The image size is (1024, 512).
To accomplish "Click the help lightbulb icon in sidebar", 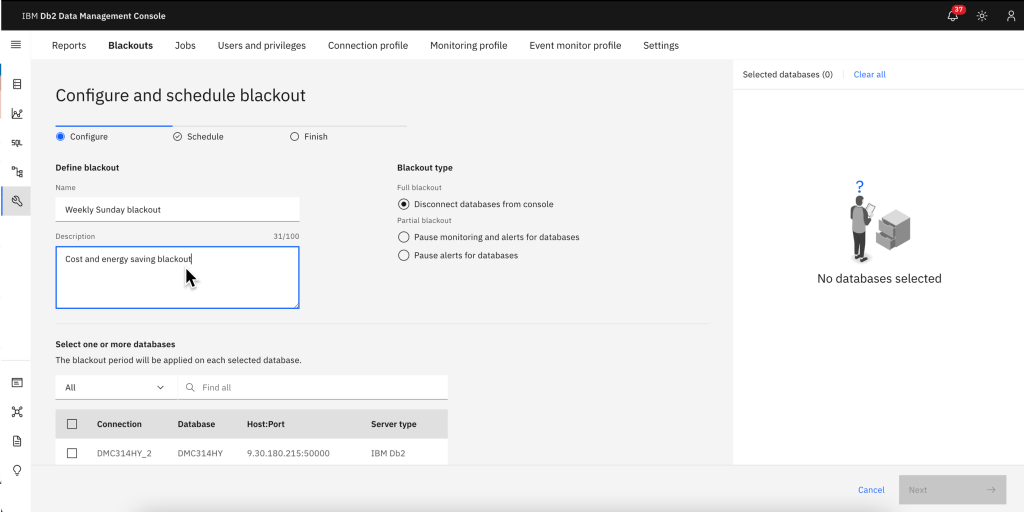I will [17, 470].
